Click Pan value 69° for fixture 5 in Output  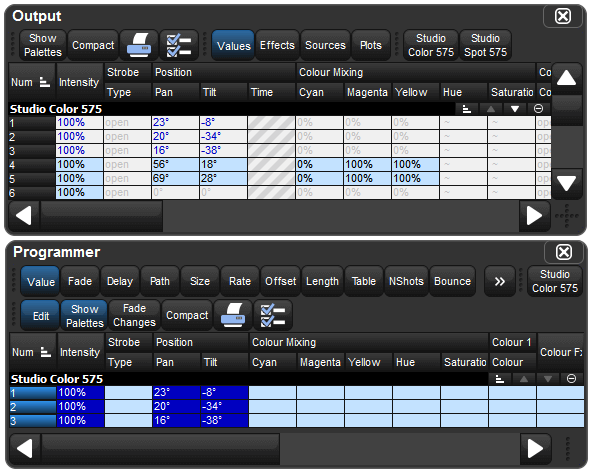click(x=175, y=179)
